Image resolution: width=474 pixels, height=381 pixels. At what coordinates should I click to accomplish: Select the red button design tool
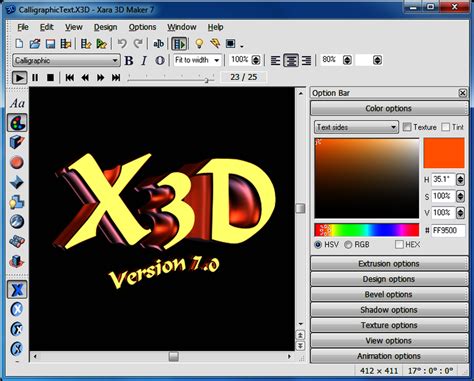pyautogui.click(x=17, y=162)
